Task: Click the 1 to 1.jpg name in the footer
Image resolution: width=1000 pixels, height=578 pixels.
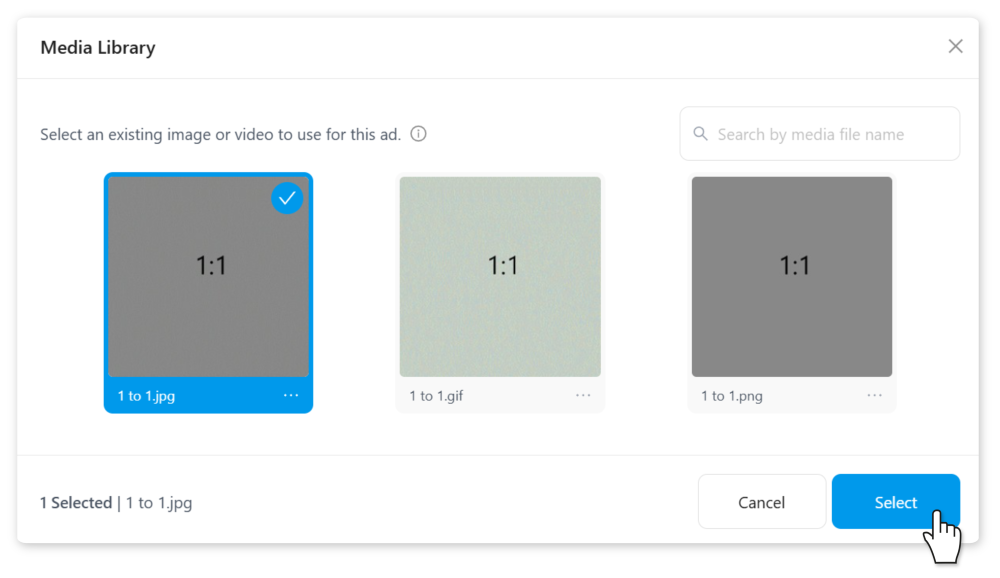Action: pyautogui.click(x=159, y=503)
